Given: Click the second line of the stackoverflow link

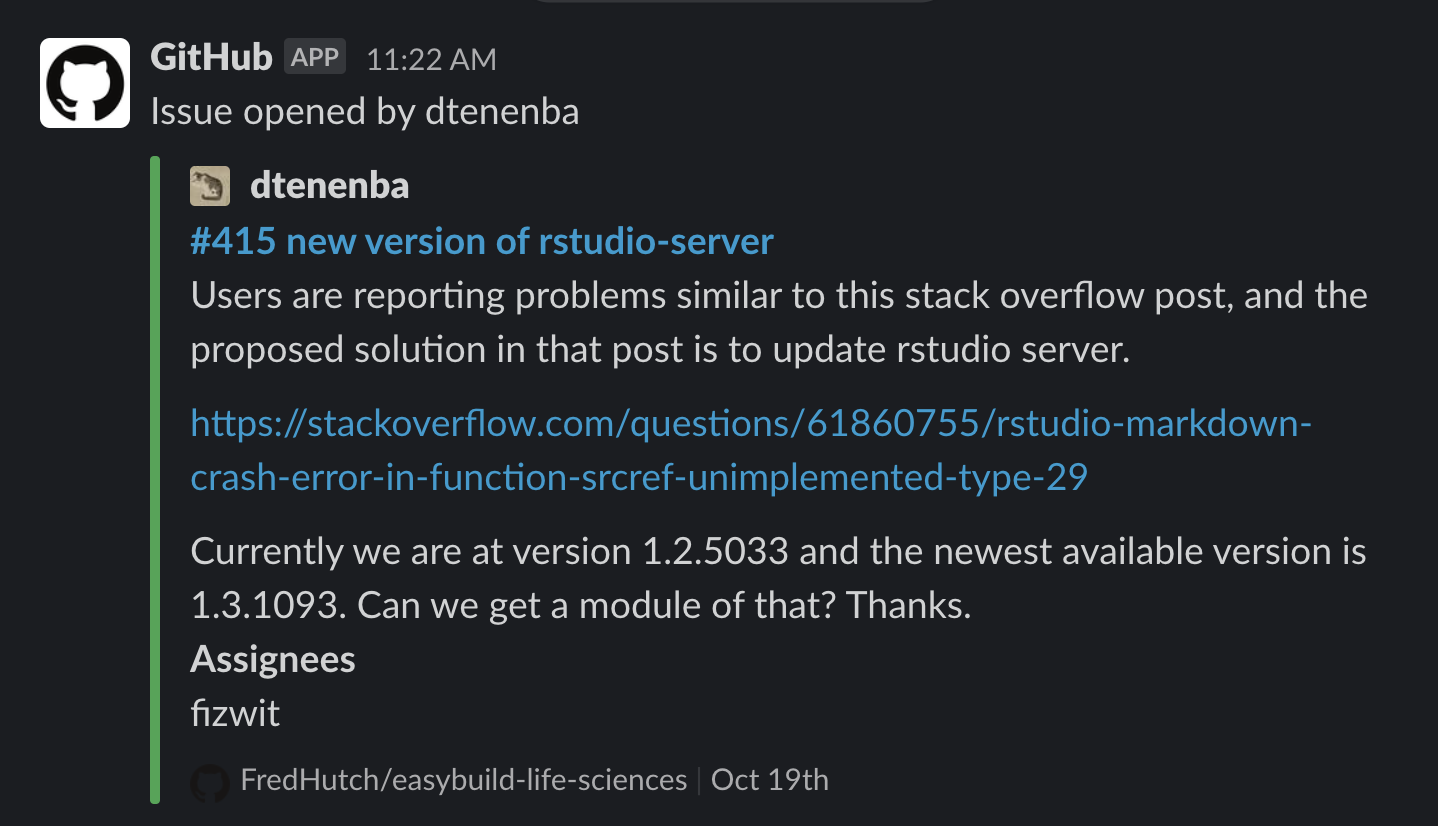Looking at the screenshot, I should (x=639, y=478).
